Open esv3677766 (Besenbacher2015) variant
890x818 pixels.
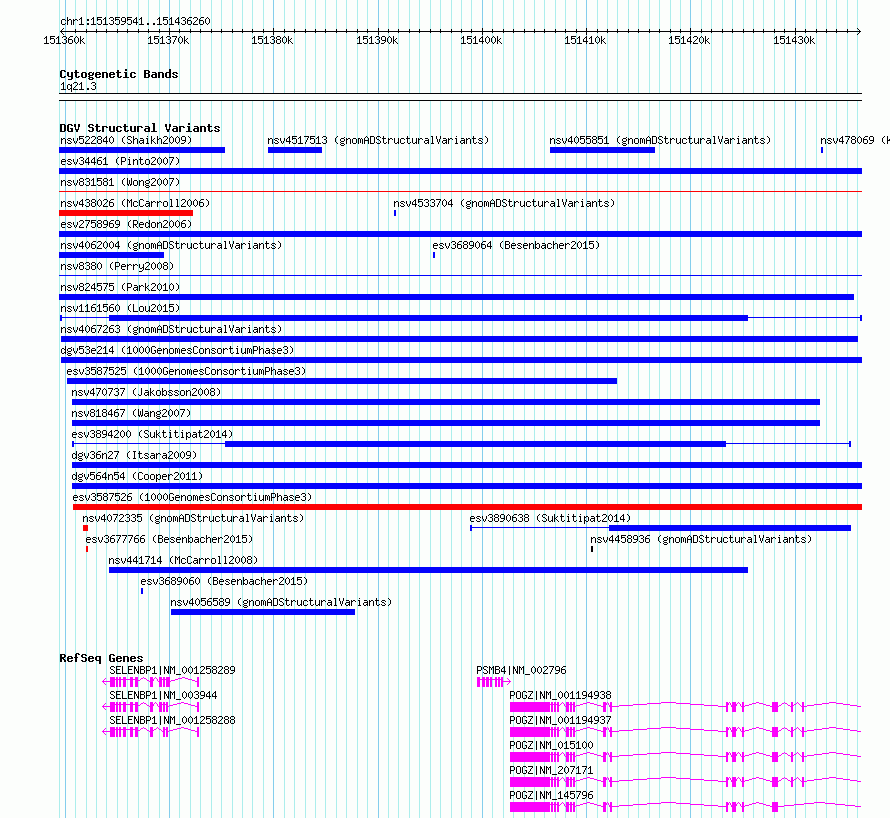click(169, 539)
